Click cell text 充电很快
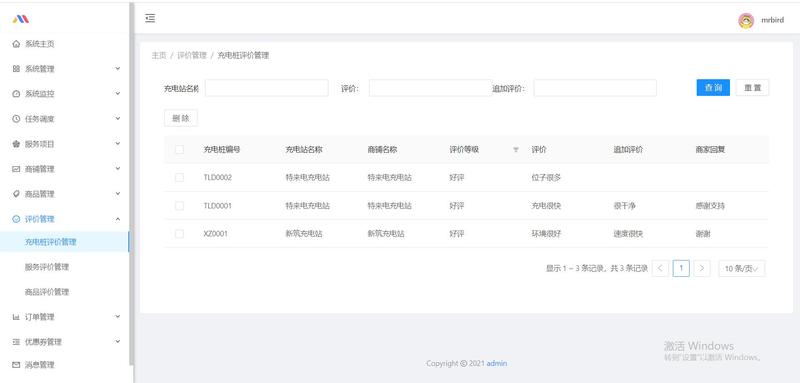The image size is (800, 383). 546,206
